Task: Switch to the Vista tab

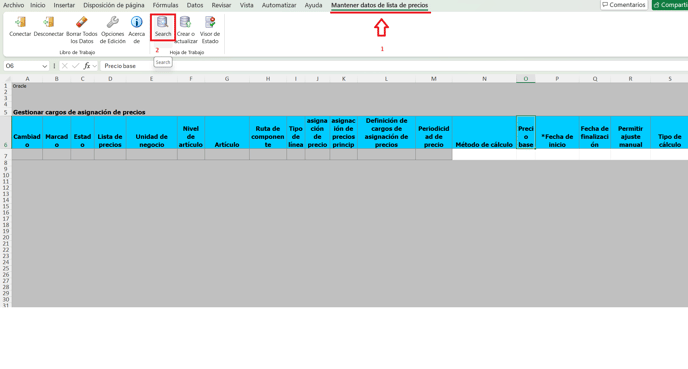Action: click(247, 5)
